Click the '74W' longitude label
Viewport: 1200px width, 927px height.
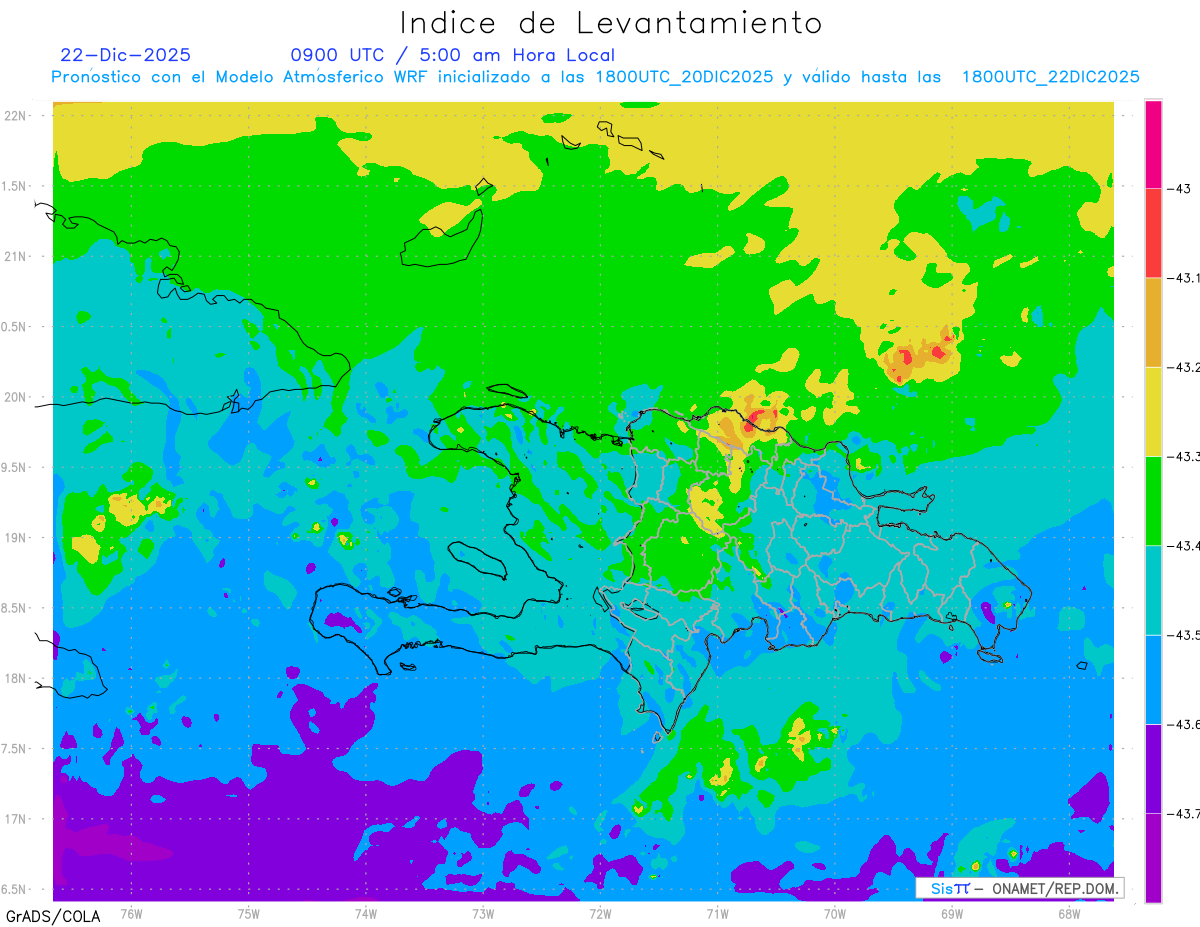coord(365,912)
